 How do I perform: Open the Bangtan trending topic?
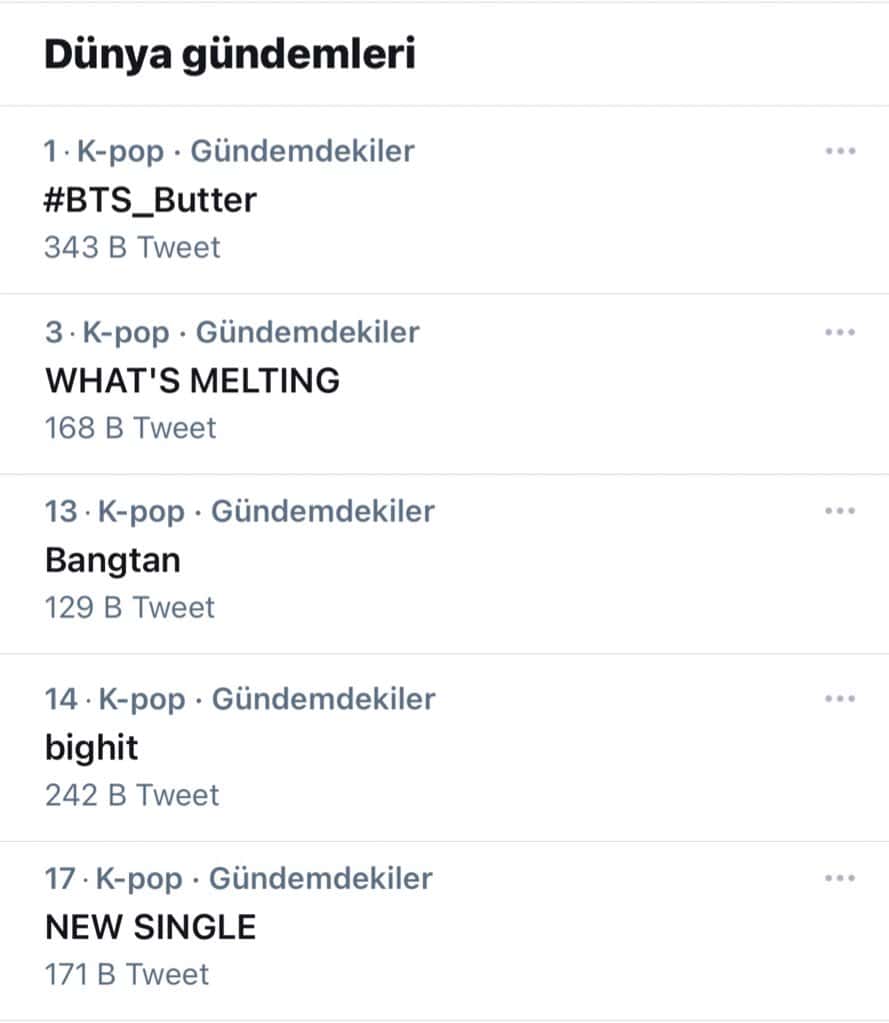click(113, 560)
